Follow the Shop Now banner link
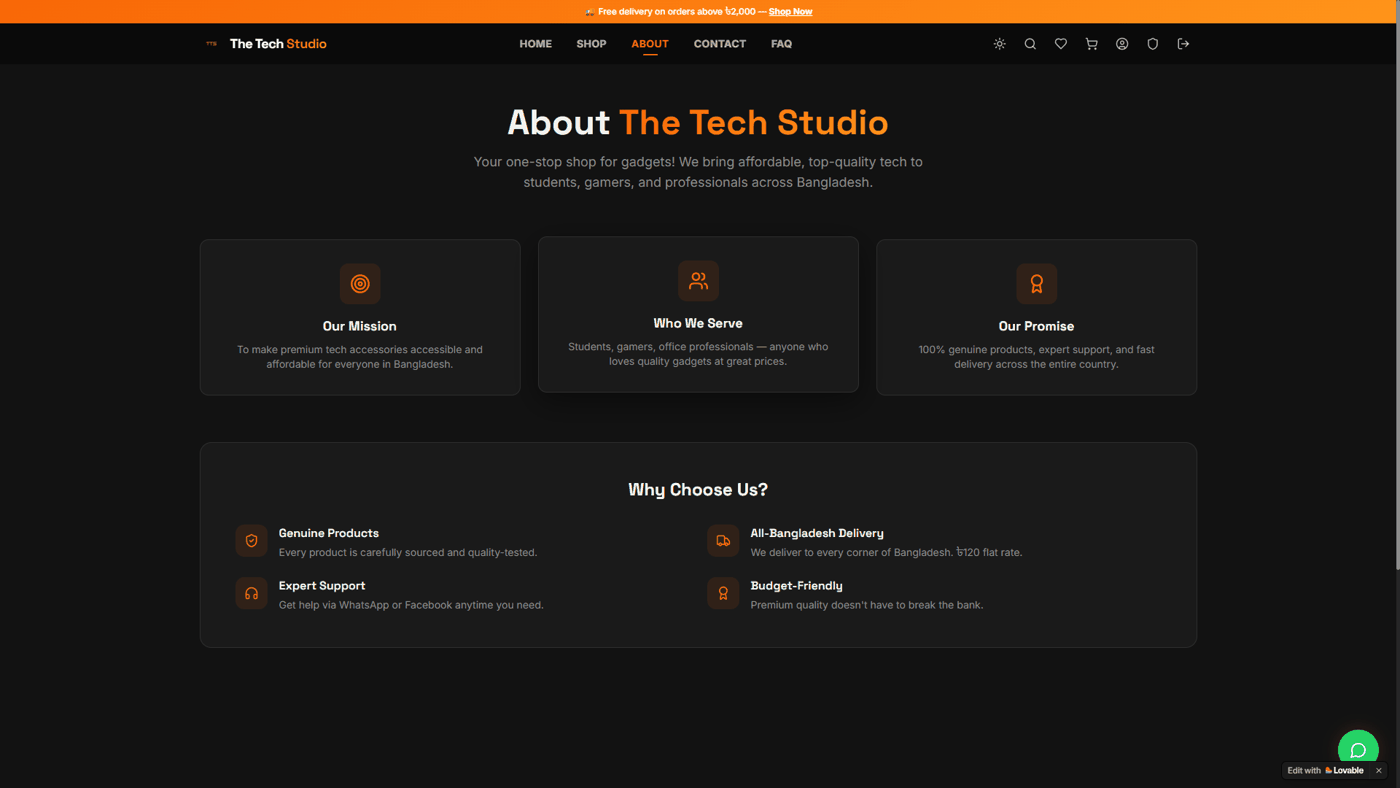 pos(790,12)
